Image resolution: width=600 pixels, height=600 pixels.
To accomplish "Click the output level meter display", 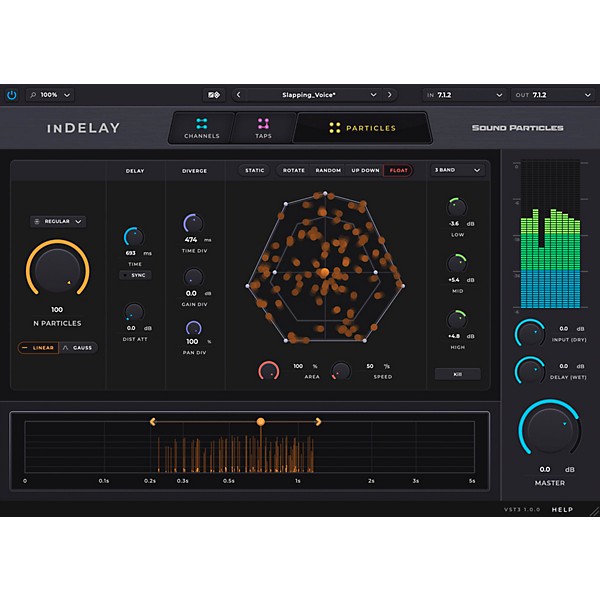I will pos(550,234).
